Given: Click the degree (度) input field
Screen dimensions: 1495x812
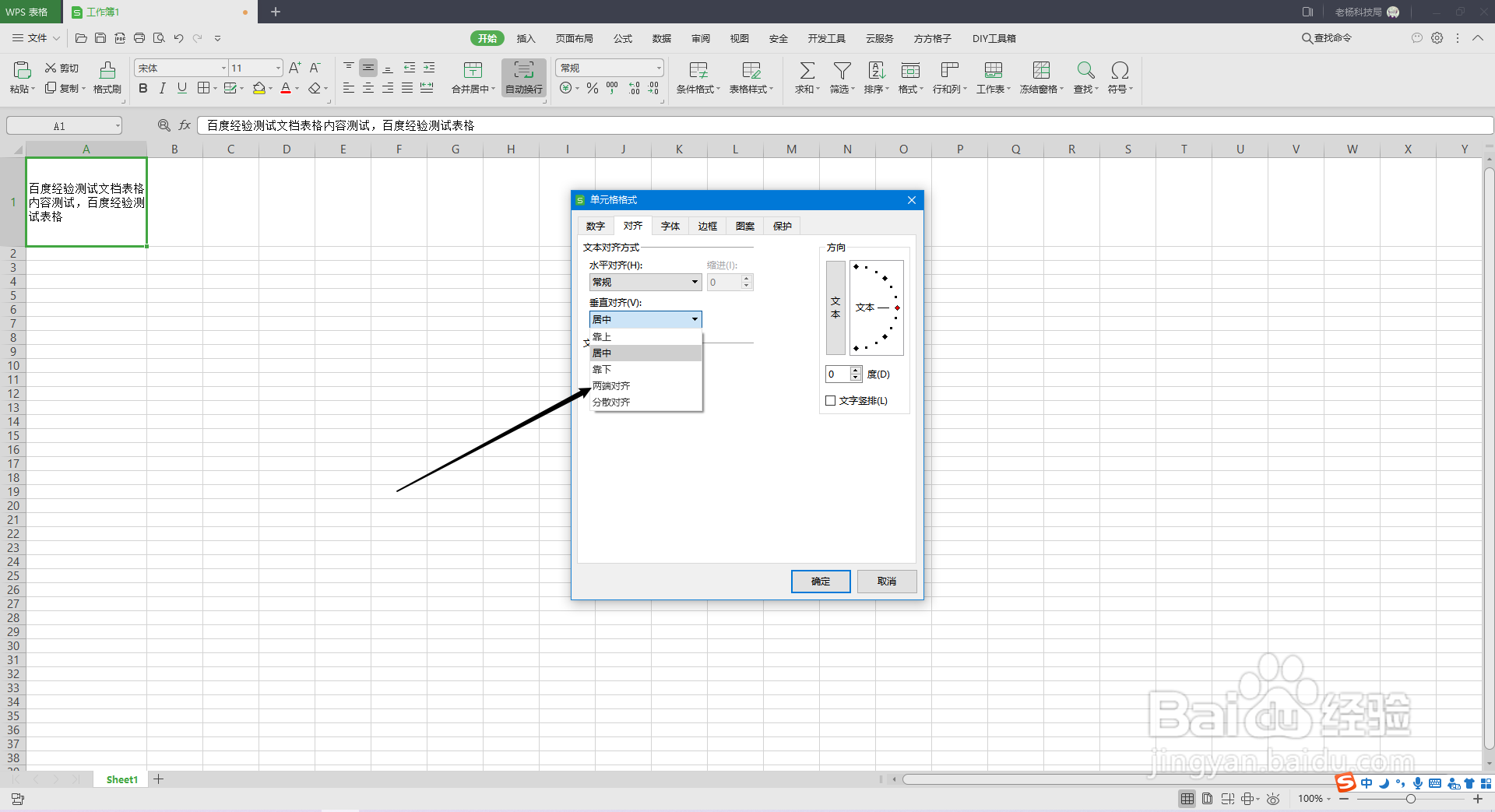Looking at the screenshot, I should pos(838,374).
